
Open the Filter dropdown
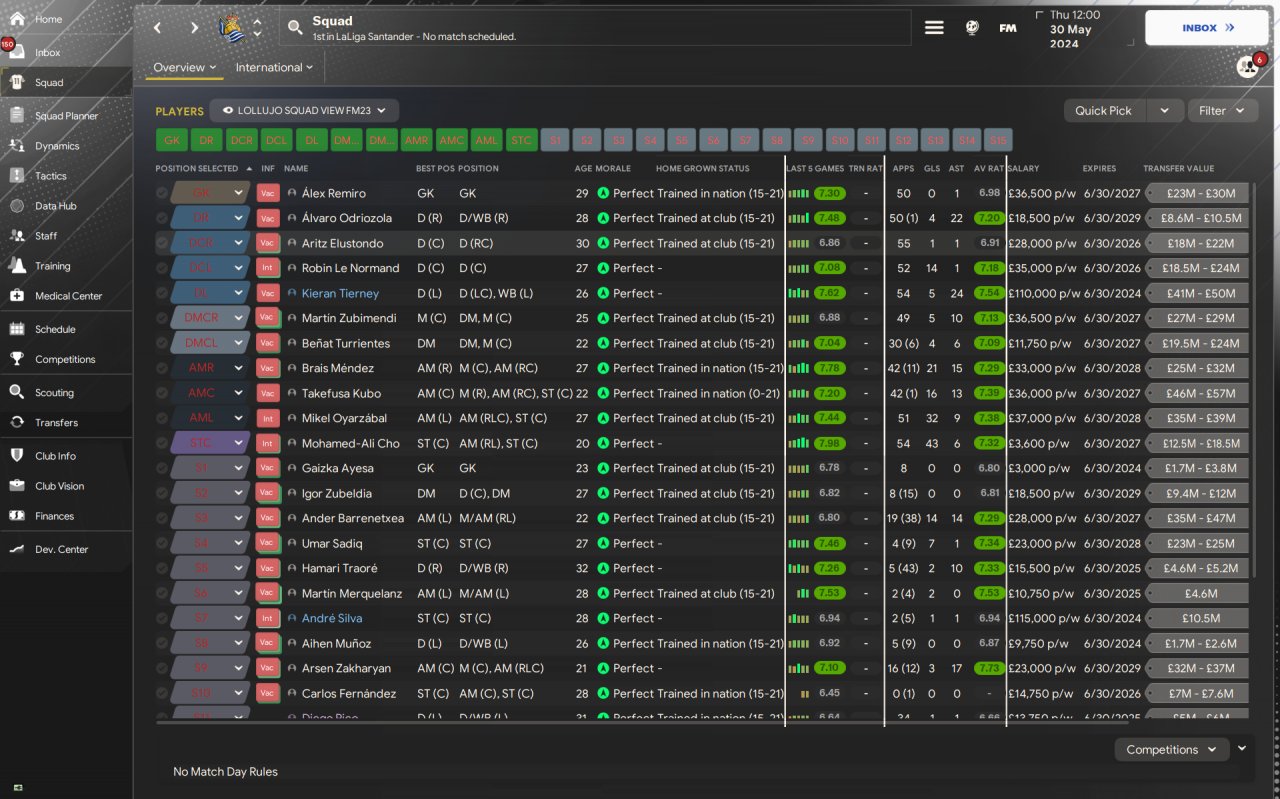1222,111
